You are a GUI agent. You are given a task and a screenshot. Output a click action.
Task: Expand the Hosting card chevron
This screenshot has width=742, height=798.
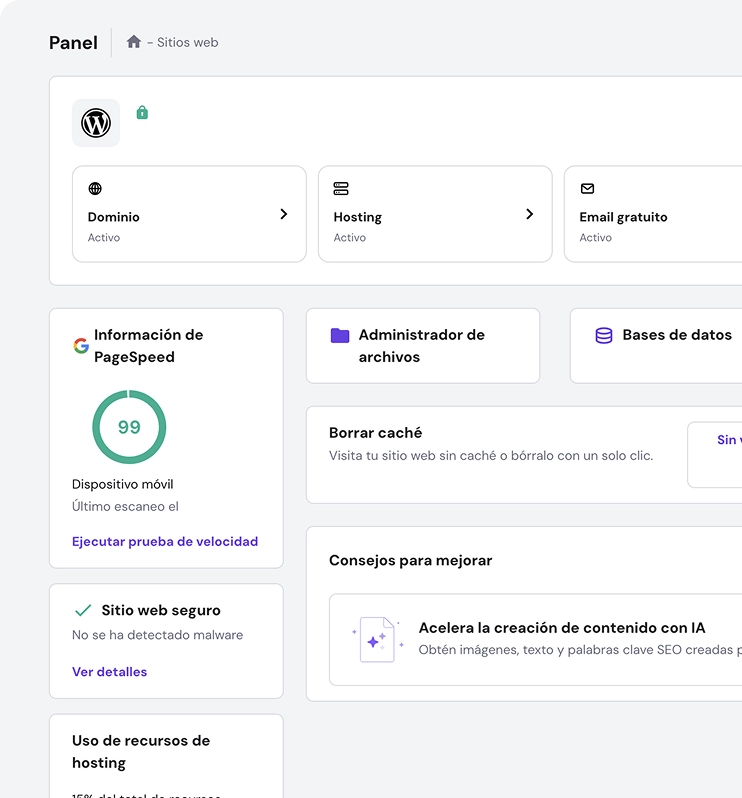click(529, 214)
